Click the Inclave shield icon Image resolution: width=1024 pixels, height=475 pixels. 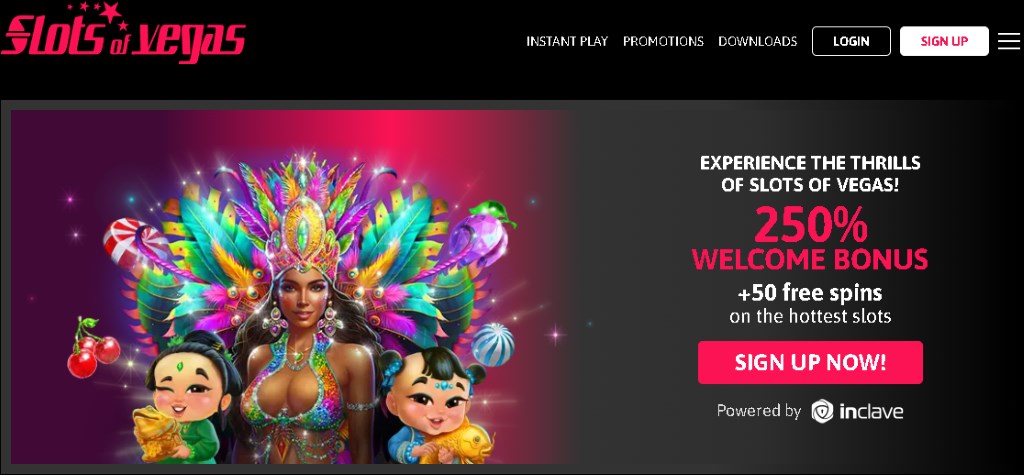(822, 411)
